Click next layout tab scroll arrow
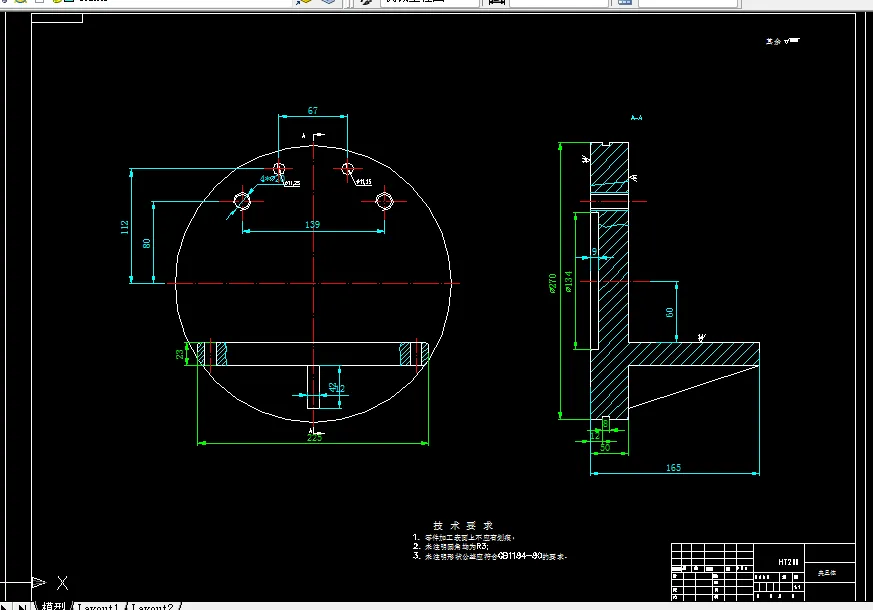 pos(4,607)
